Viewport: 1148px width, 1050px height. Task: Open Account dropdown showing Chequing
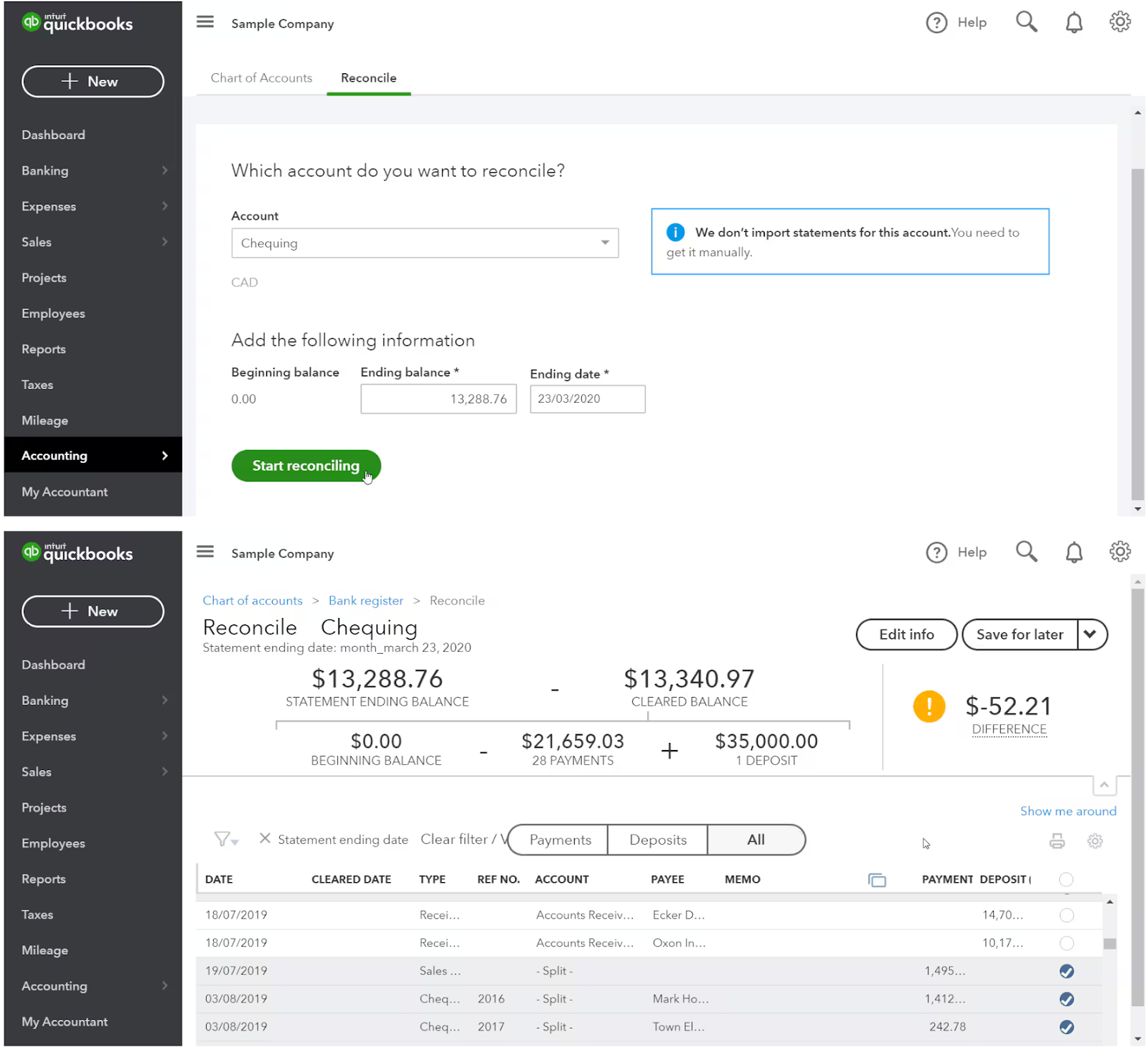pos(425,243)
